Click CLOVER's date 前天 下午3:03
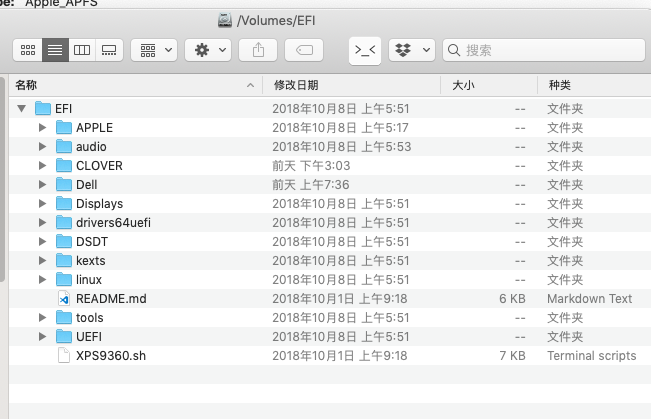Screen dimensions: 651x419 [311, 166]
